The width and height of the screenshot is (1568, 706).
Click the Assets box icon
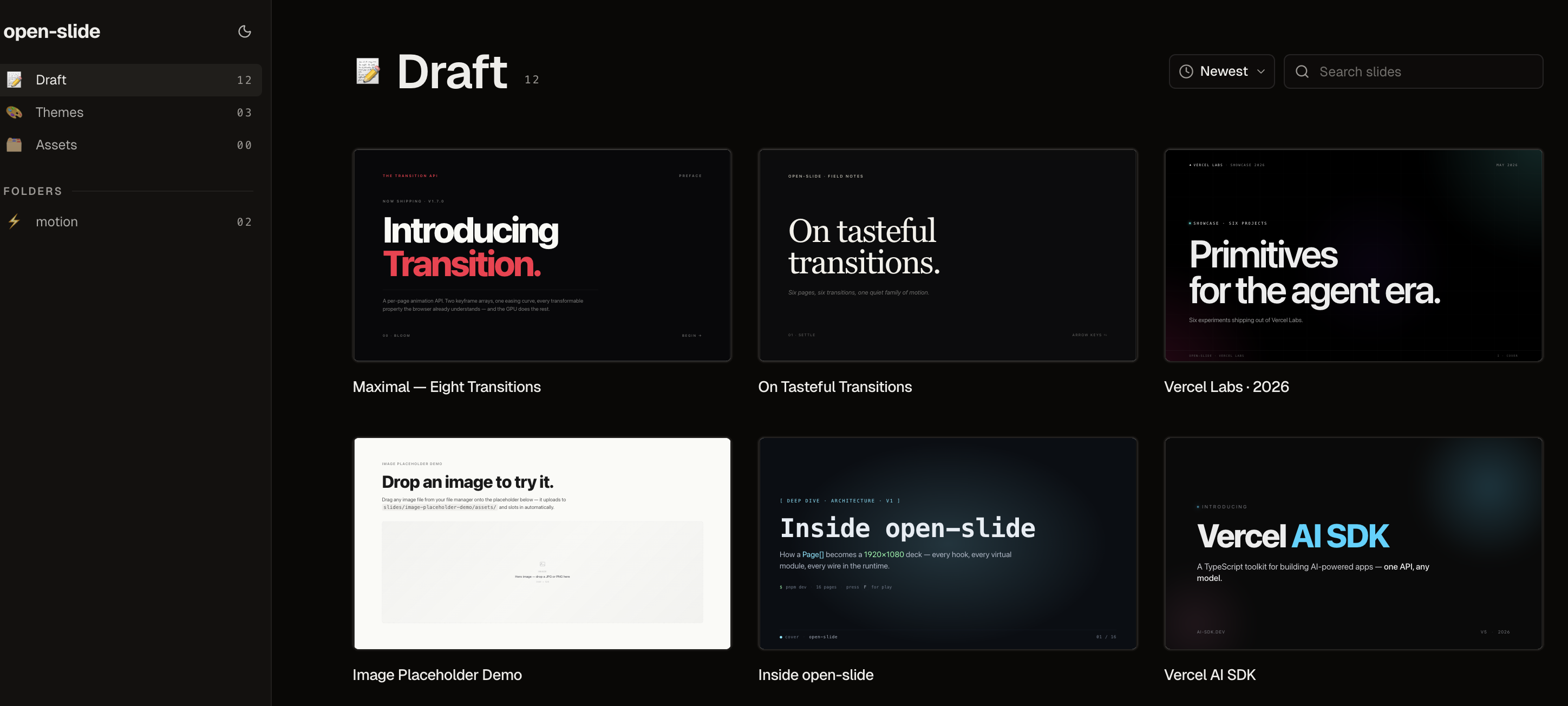(x=14, y=145)
